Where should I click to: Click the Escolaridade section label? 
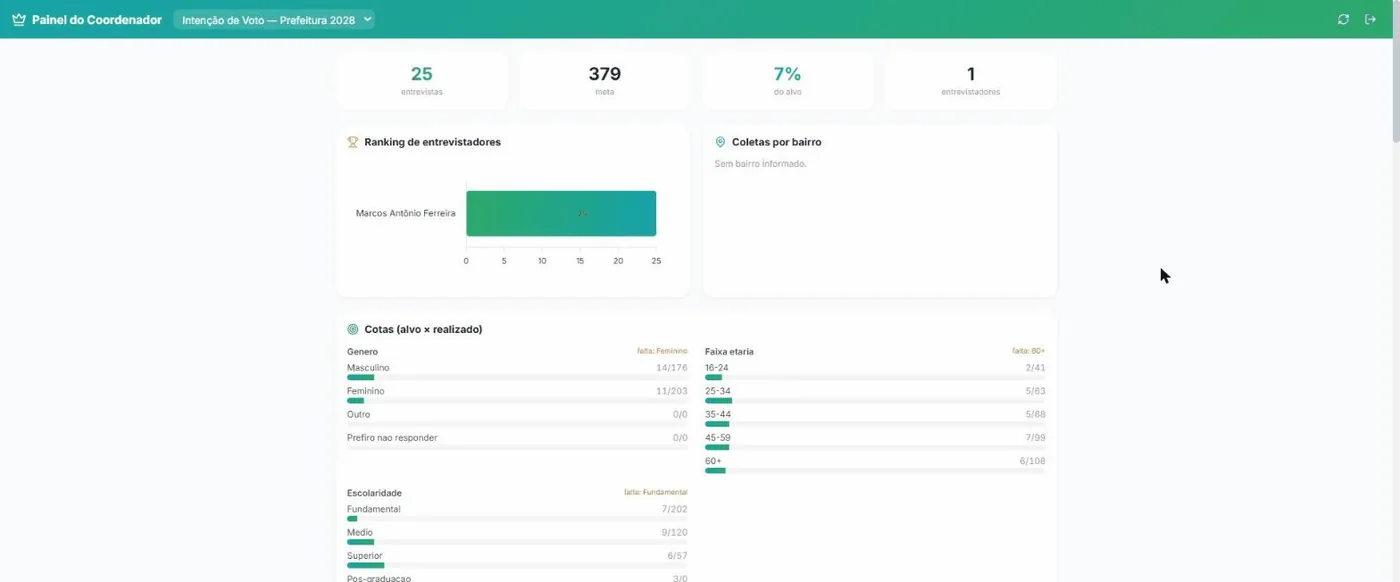(374, 493)
